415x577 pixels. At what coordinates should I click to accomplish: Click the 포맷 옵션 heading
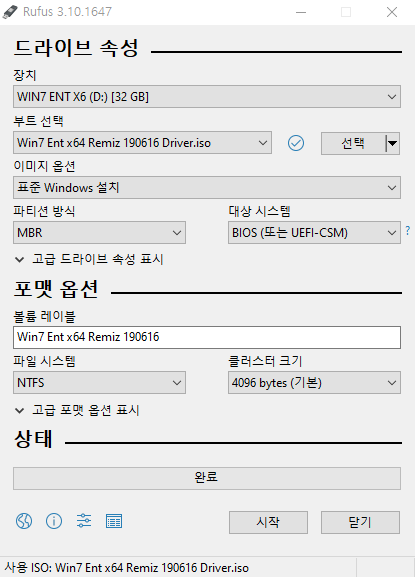(56, 289)
